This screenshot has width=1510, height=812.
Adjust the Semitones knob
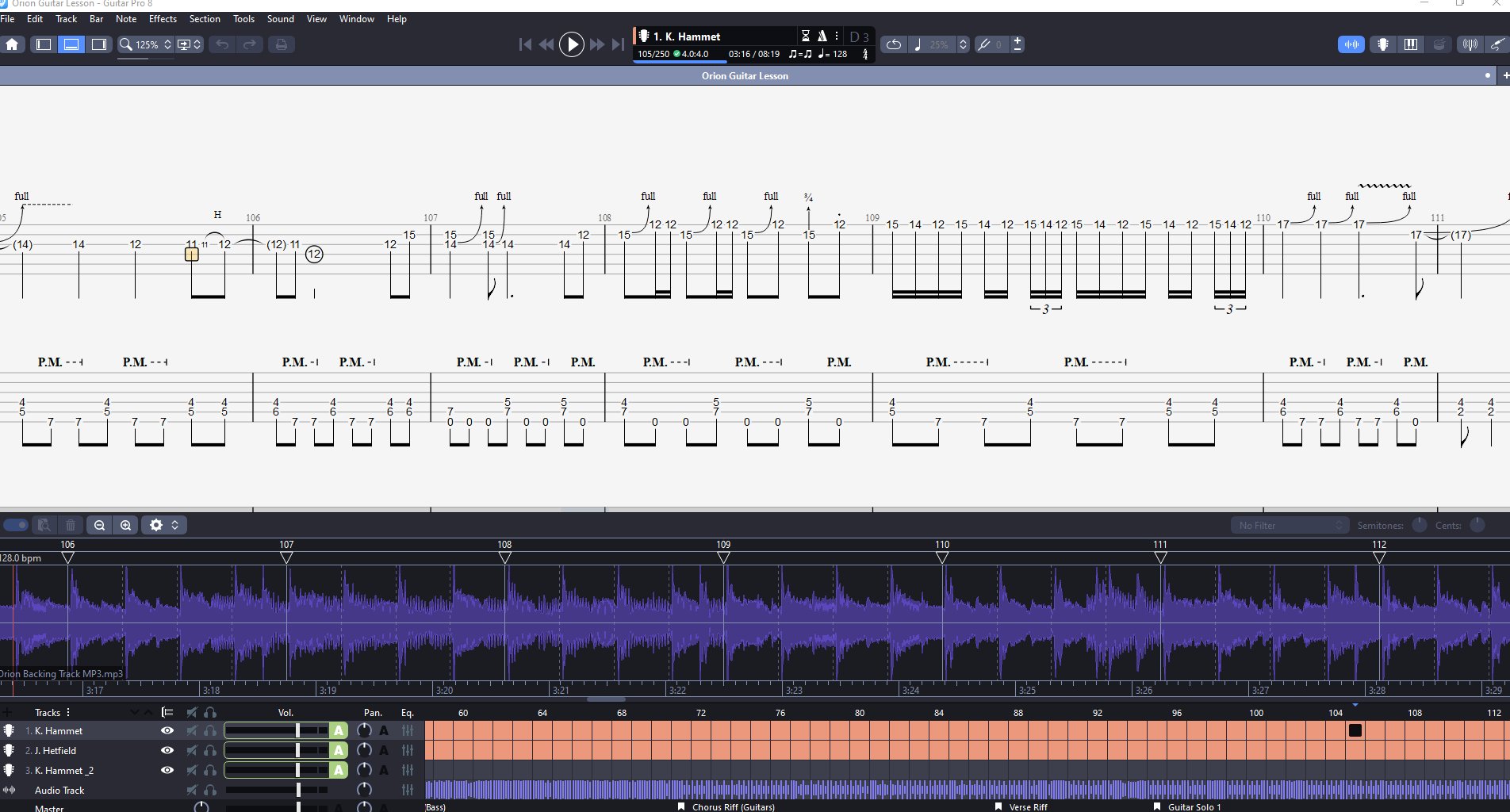(1420, 525)
